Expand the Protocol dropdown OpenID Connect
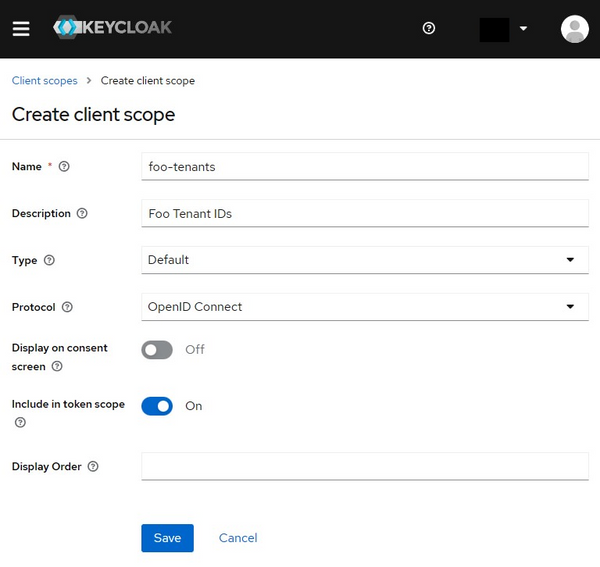Screen dimensions: 600x567 (365, 307)
